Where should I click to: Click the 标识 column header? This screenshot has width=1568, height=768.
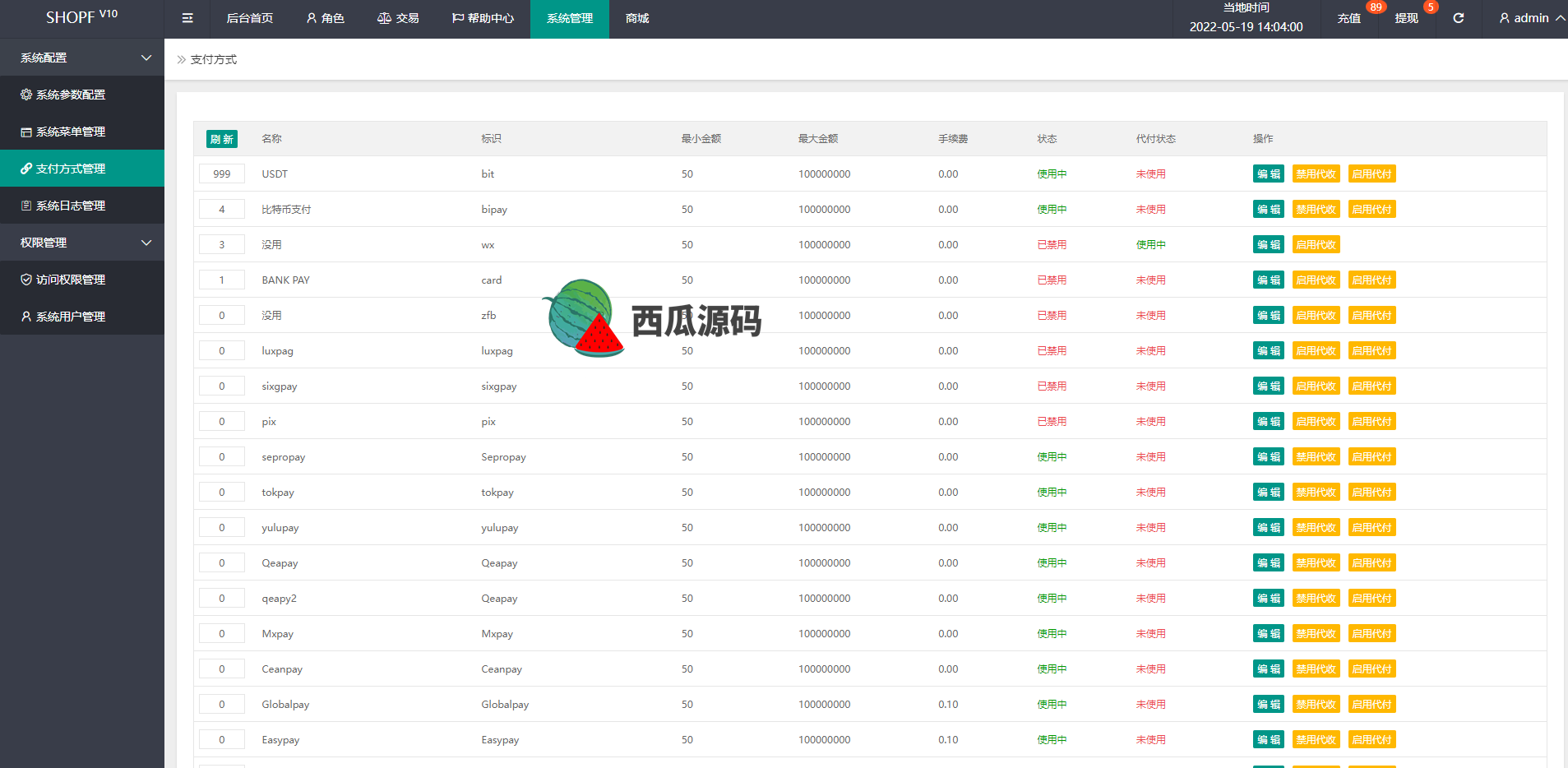492,139
